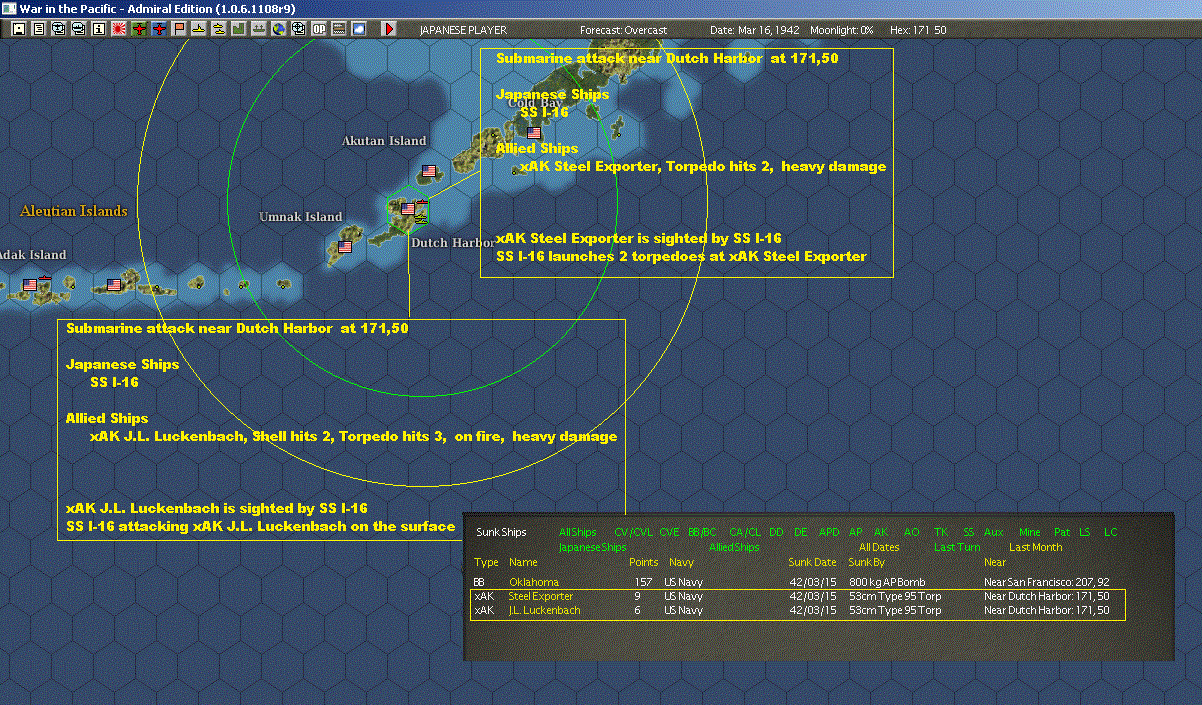Click the Oklahoma '157' points value
Screen dimensions: 1202x705
click(x=643, y=581)
